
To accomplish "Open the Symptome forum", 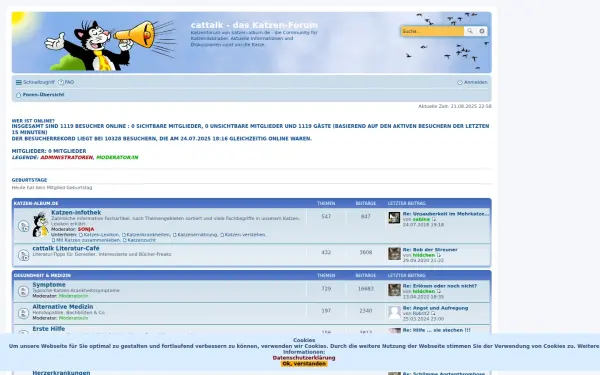I will [x=49, y=285].
